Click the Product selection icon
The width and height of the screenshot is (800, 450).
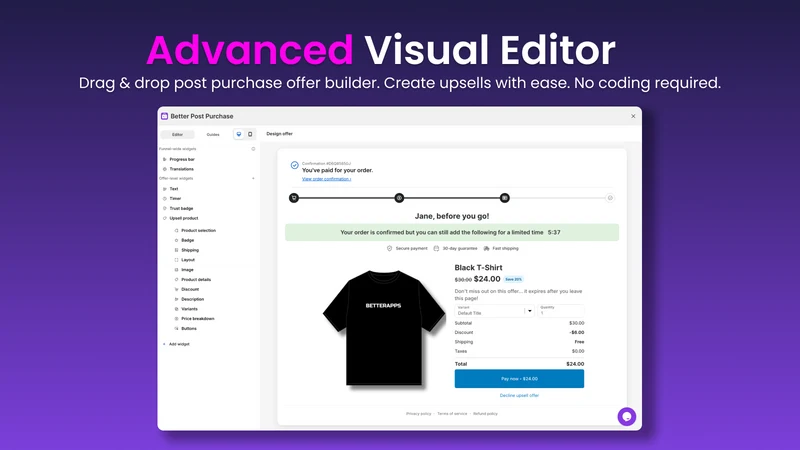(177, 231)
